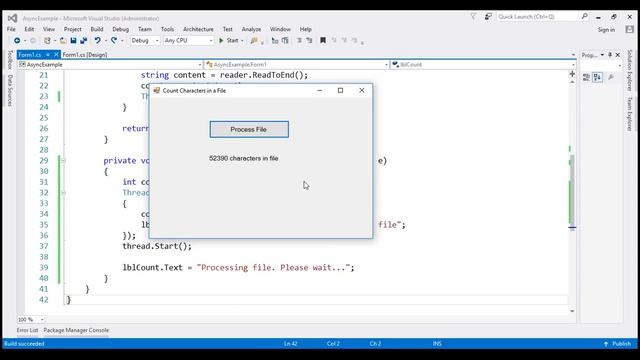Redo the last undone action
Viewport: 640px width, 360px height.
[114, 40]
